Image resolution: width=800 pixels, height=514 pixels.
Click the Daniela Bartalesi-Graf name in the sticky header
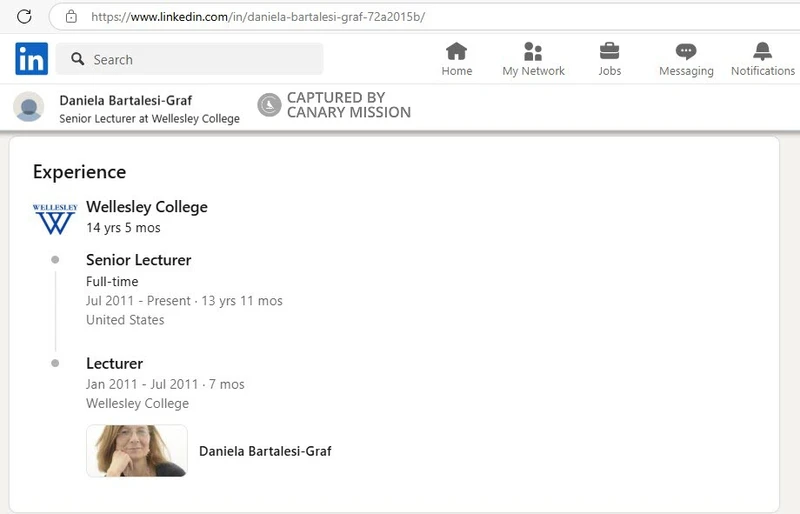click(126, 100)
